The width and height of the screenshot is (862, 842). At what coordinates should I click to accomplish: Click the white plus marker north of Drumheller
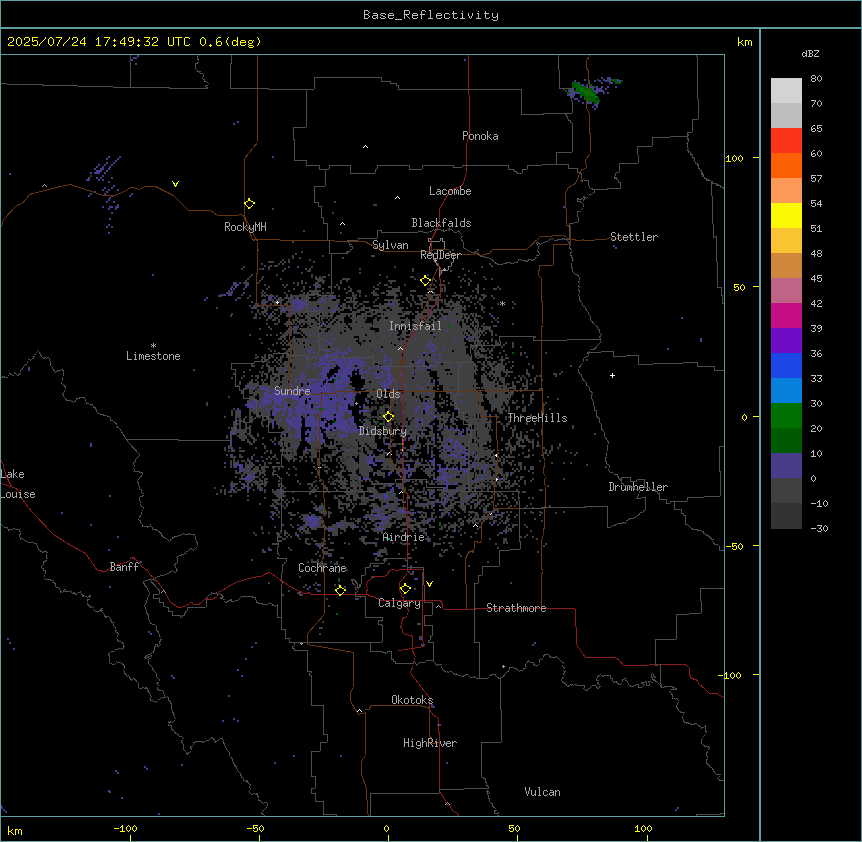click(612, 375)
